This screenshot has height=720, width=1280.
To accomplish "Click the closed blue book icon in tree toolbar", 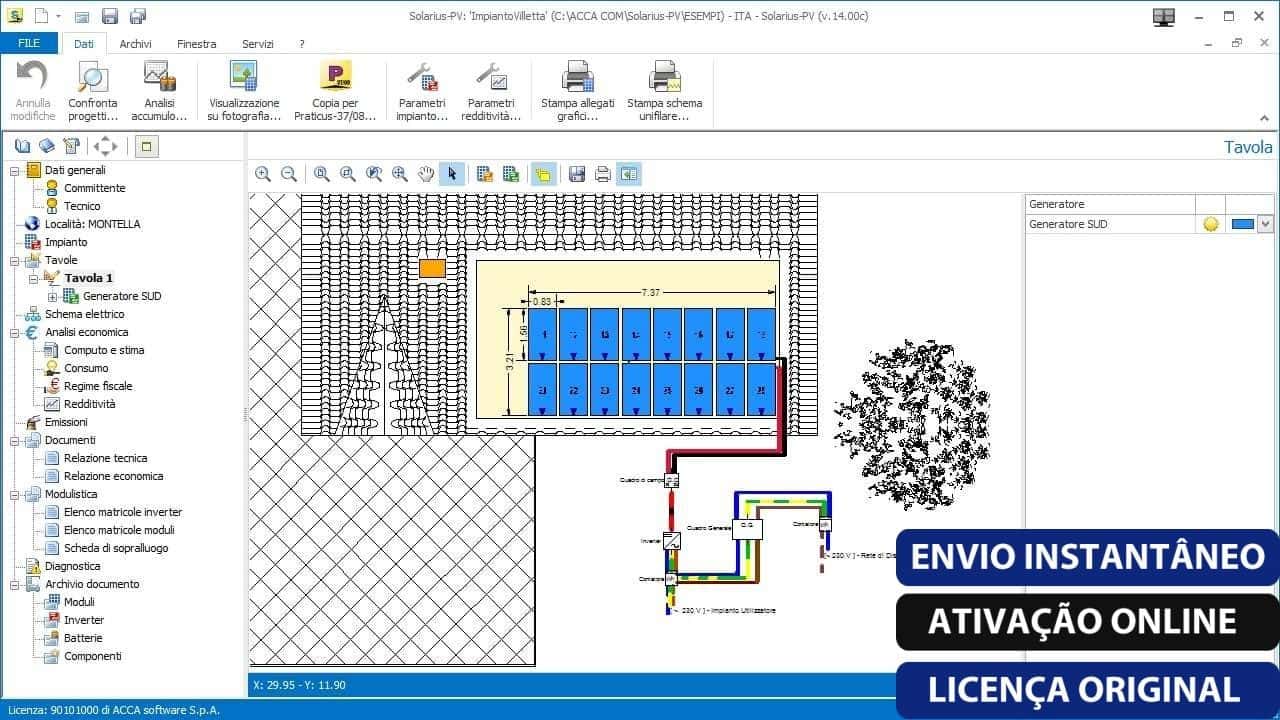I will [x=46, y=146].
